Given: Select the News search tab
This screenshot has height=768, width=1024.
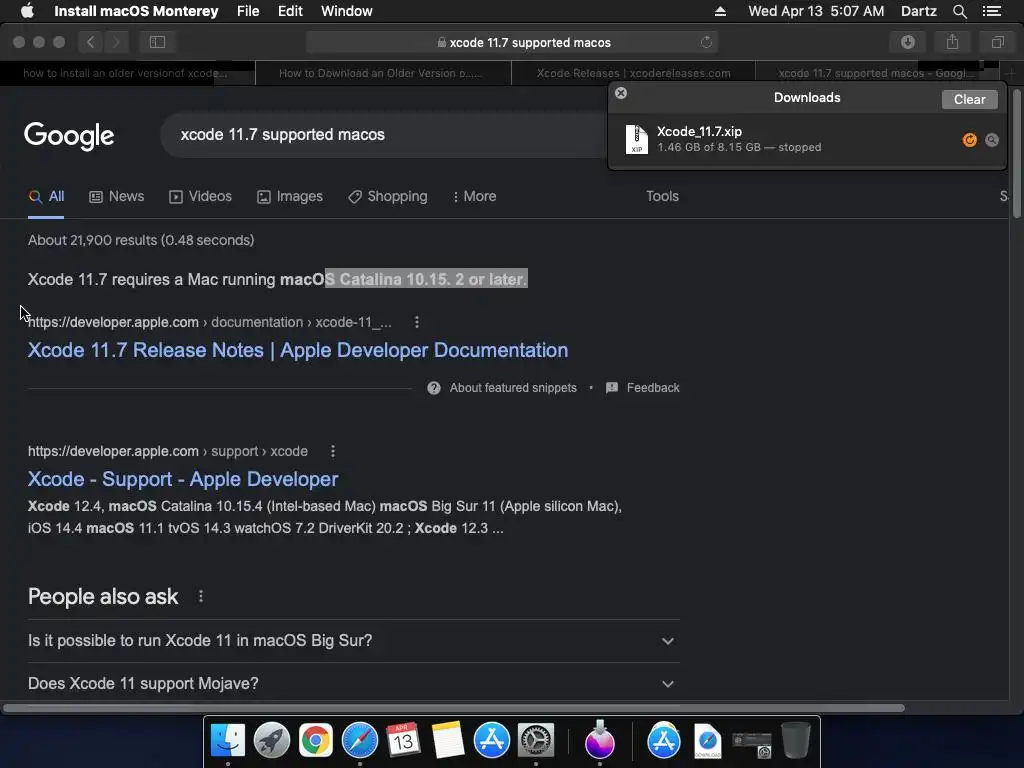Looking at the screenshot, I should click(x=117, y=197).
